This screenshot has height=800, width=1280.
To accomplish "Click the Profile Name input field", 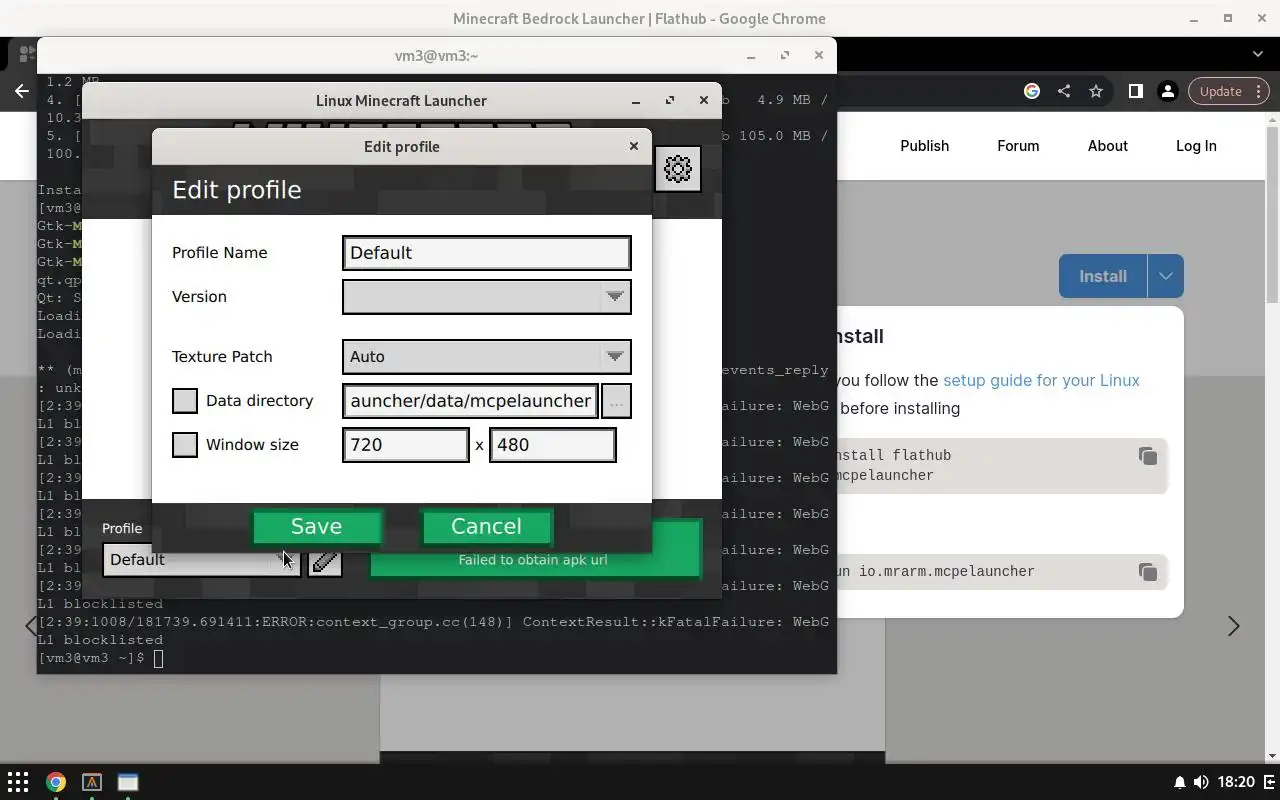I will tap(487, 253).
